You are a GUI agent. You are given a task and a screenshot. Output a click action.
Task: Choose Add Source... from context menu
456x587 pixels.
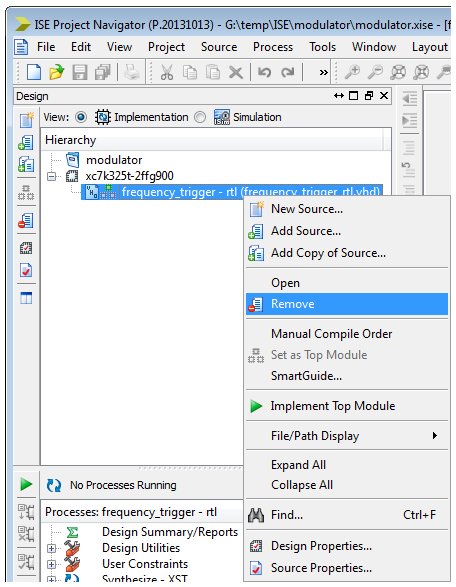pyautogui.click(x=347, y=231)
